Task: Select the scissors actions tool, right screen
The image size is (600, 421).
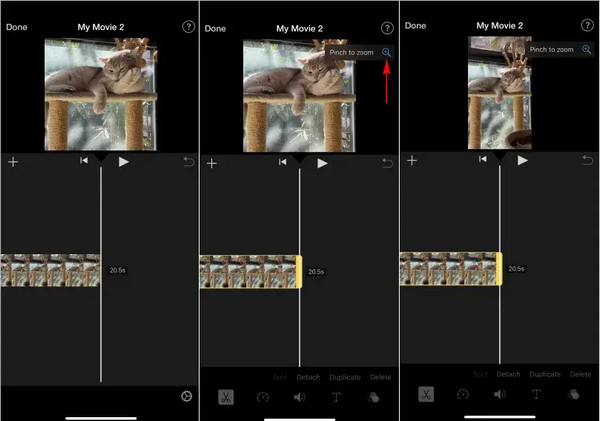Action: coord(426,394)
